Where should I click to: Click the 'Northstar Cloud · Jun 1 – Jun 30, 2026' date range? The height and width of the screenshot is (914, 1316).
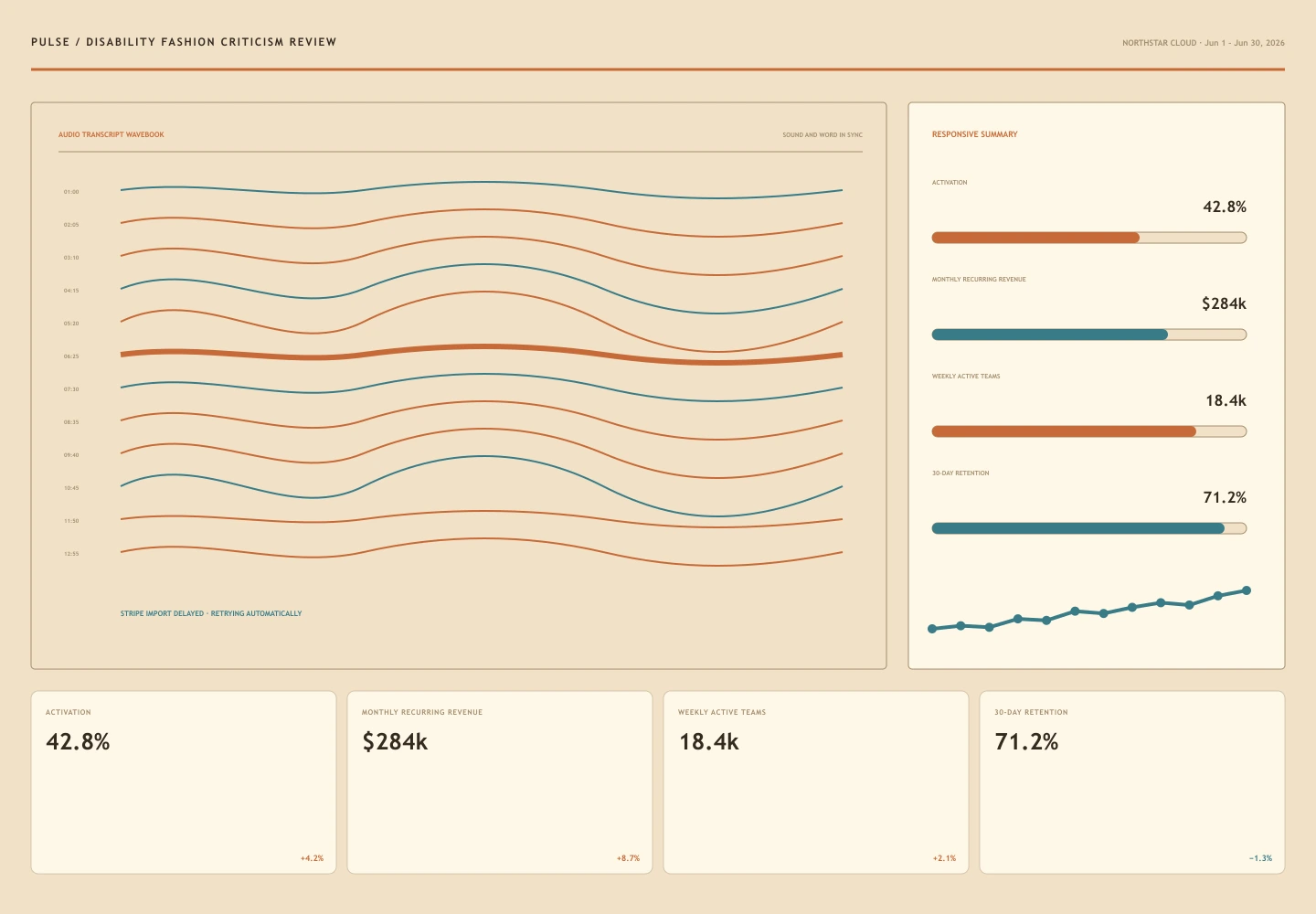(1204, 43)
